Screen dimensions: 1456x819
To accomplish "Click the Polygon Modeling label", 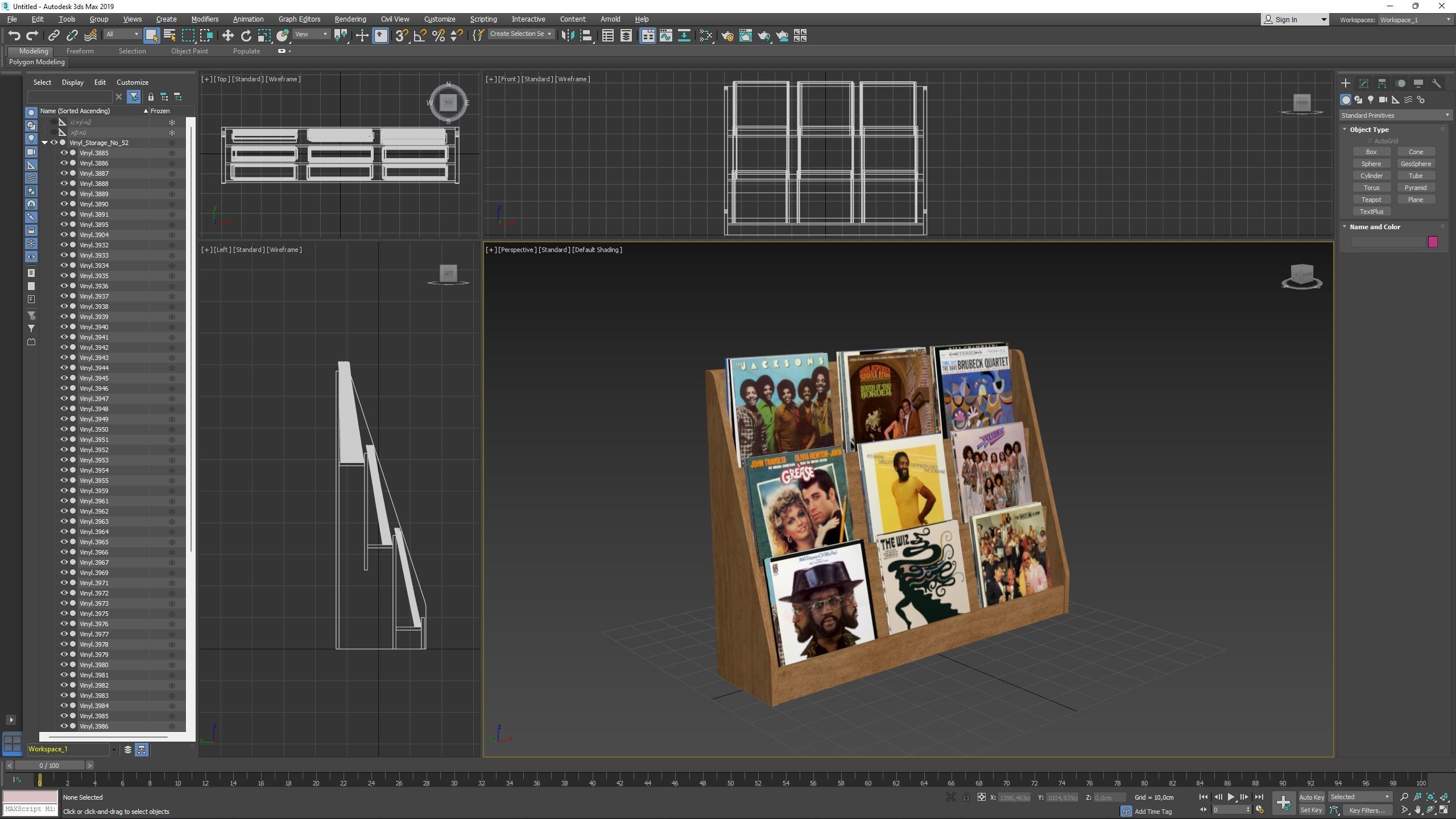I will pos(37,62).
